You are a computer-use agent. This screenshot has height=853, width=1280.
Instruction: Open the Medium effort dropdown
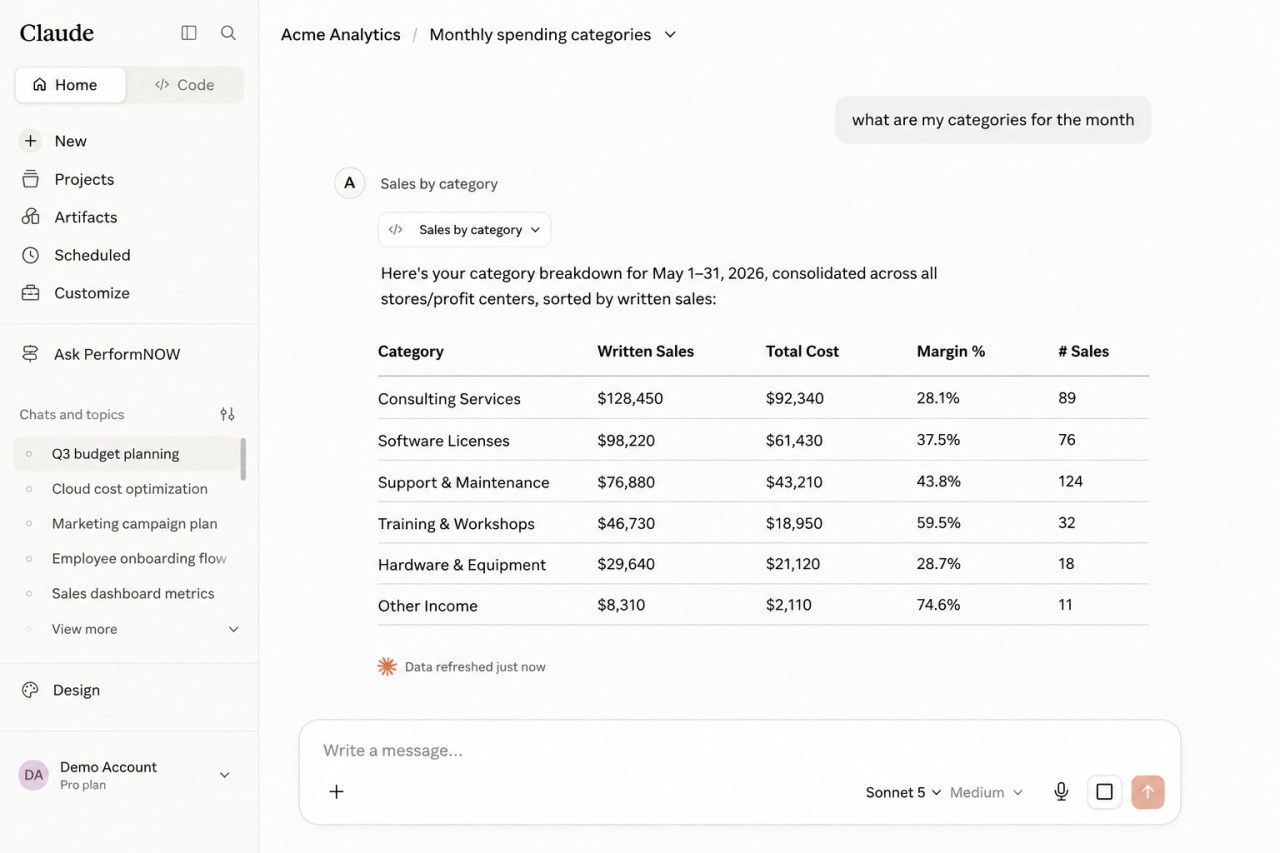tap(986, 792)
